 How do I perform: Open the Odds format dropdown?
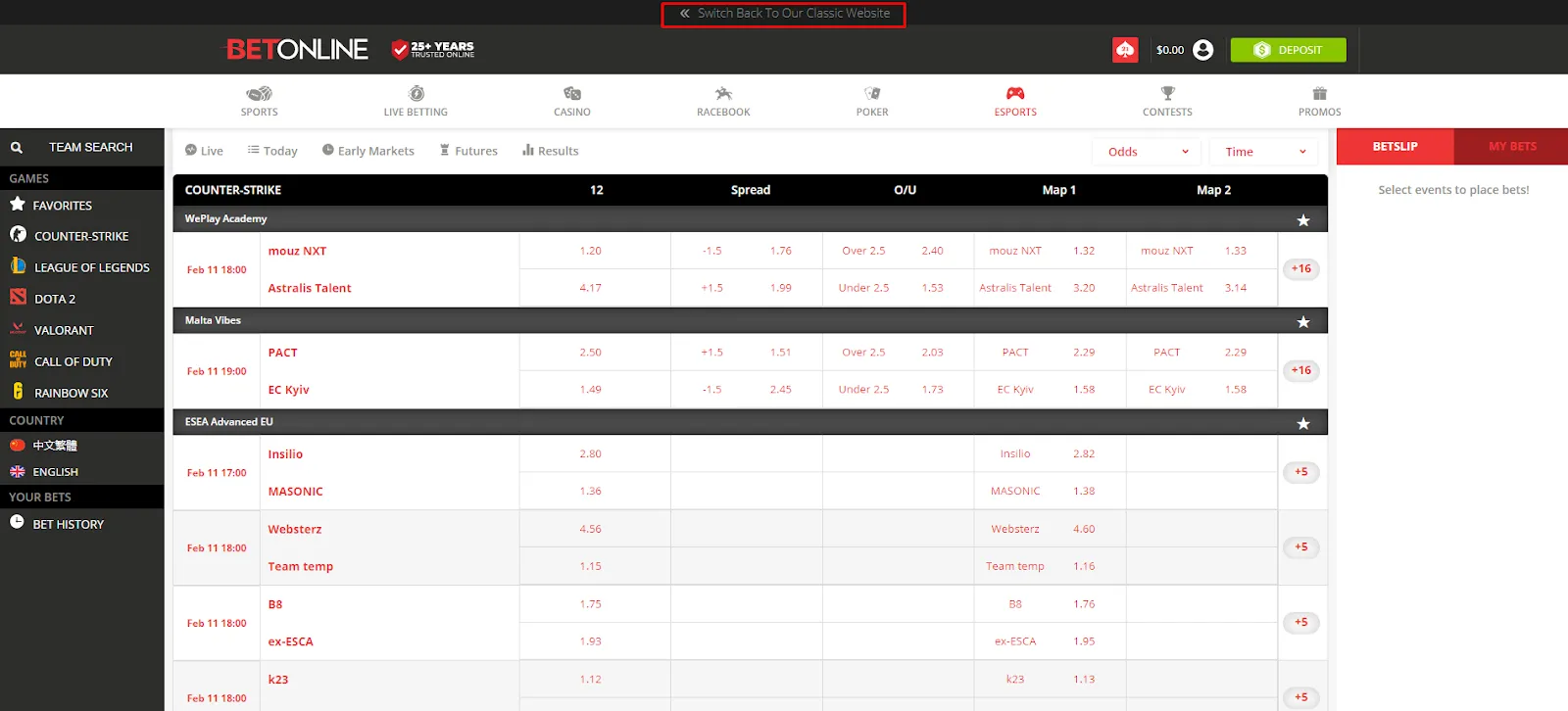(x=1148, y=152)
